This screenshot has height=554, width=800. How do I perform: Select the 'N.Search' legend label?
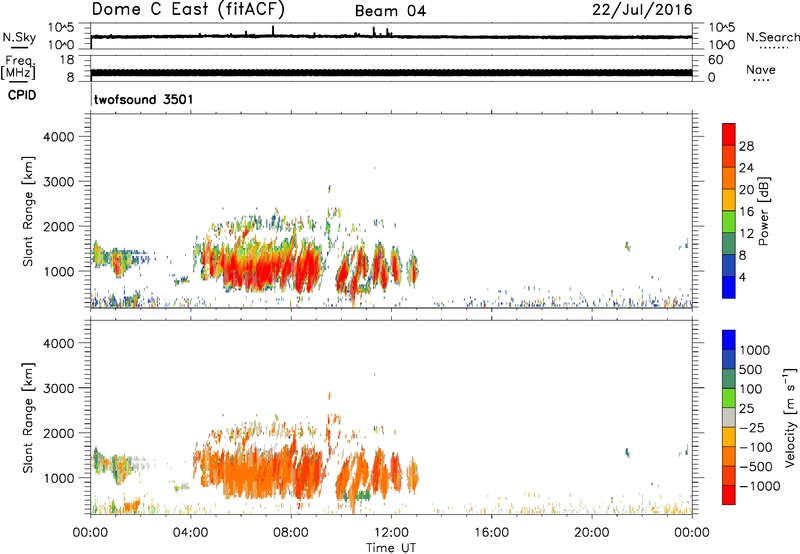(772, 37)
